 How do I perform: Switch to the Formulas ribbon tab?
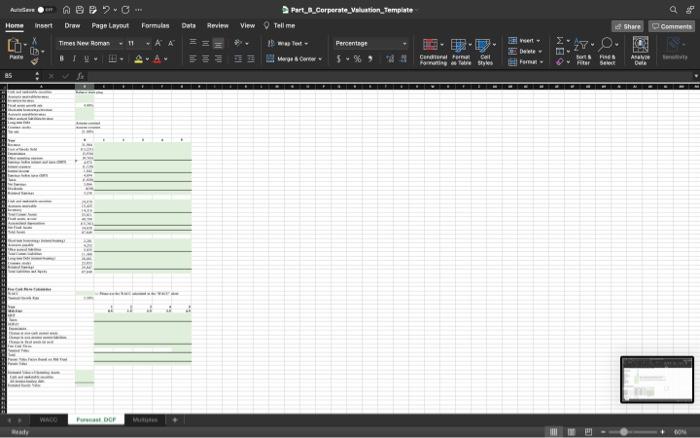point(155,25)
